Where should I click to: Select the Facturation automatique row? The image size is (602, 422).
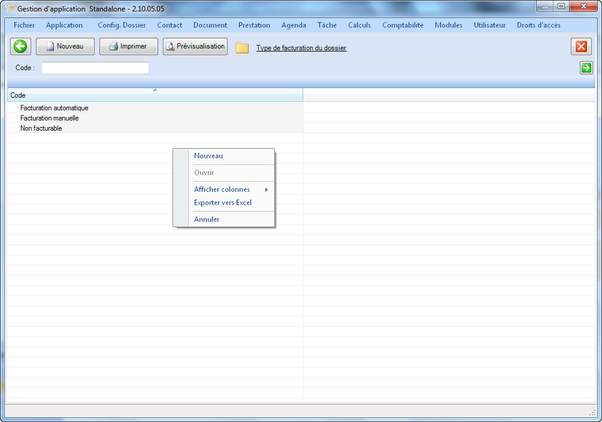(55, 108)
